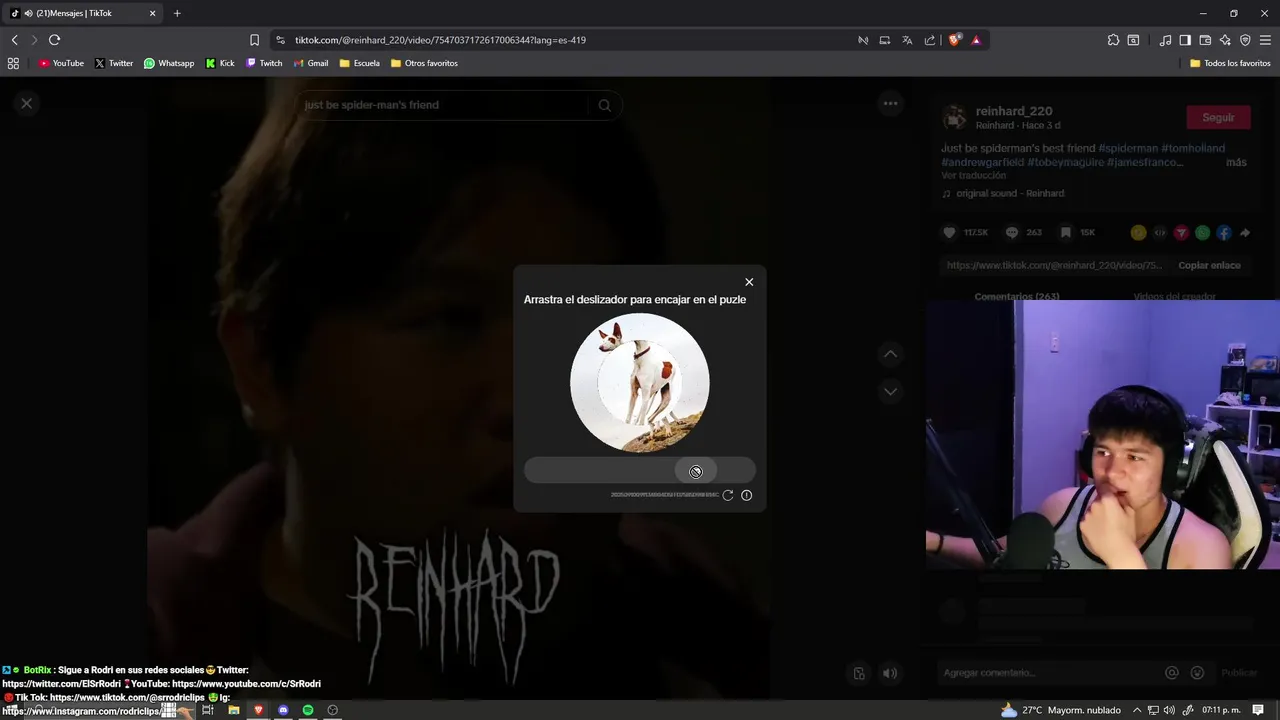
Task: Open Brave Shields lion icon
Action: 955,40
